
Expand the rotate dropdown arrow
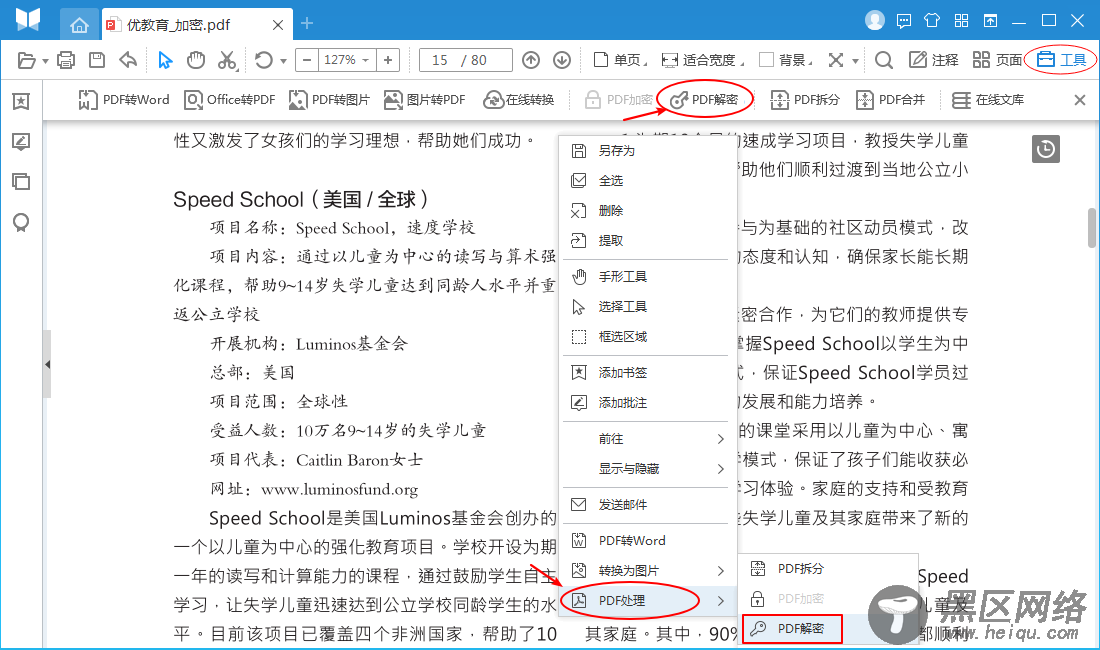tap(283, 61)
